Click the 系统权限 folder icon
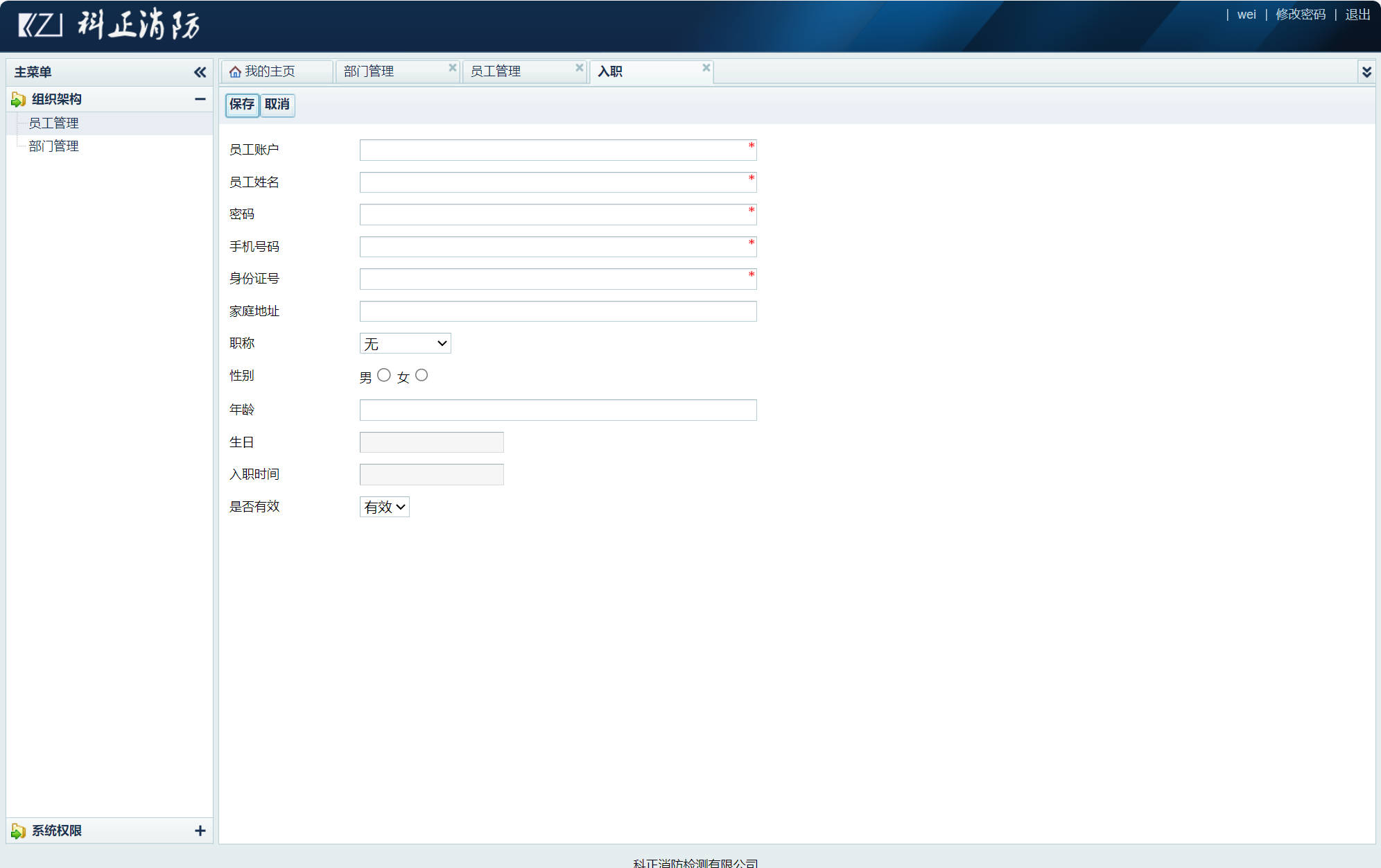The image size is (1381, 868). pos(18,831)
